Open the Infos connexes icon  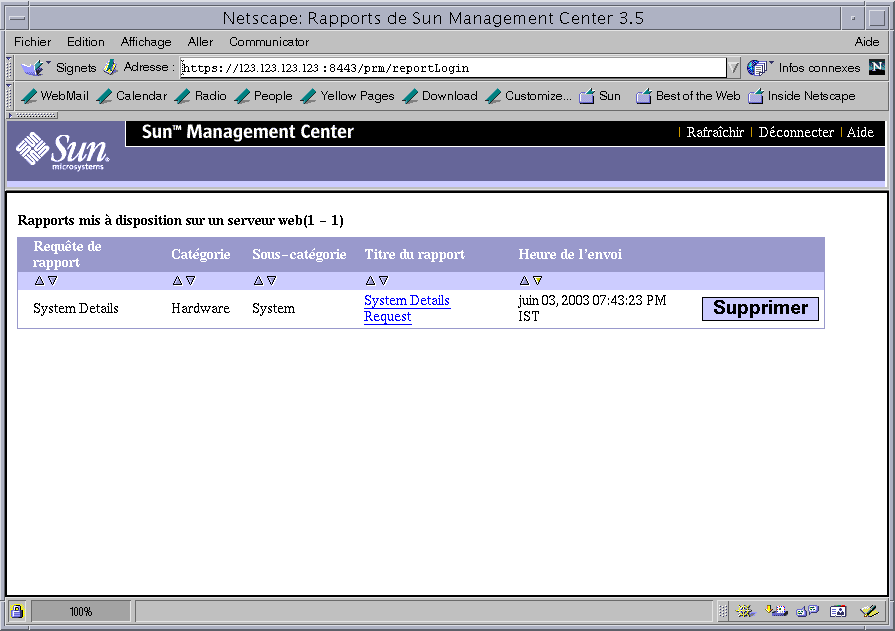click(x=758, y=68)
